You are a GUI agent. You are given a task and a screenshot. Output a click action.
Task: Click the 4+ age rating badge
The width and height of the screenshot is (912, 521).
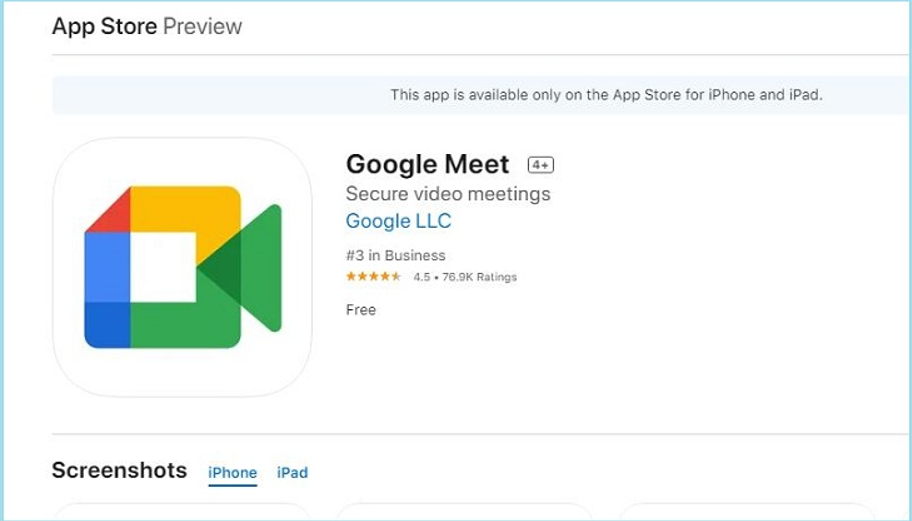coord(541,165)
